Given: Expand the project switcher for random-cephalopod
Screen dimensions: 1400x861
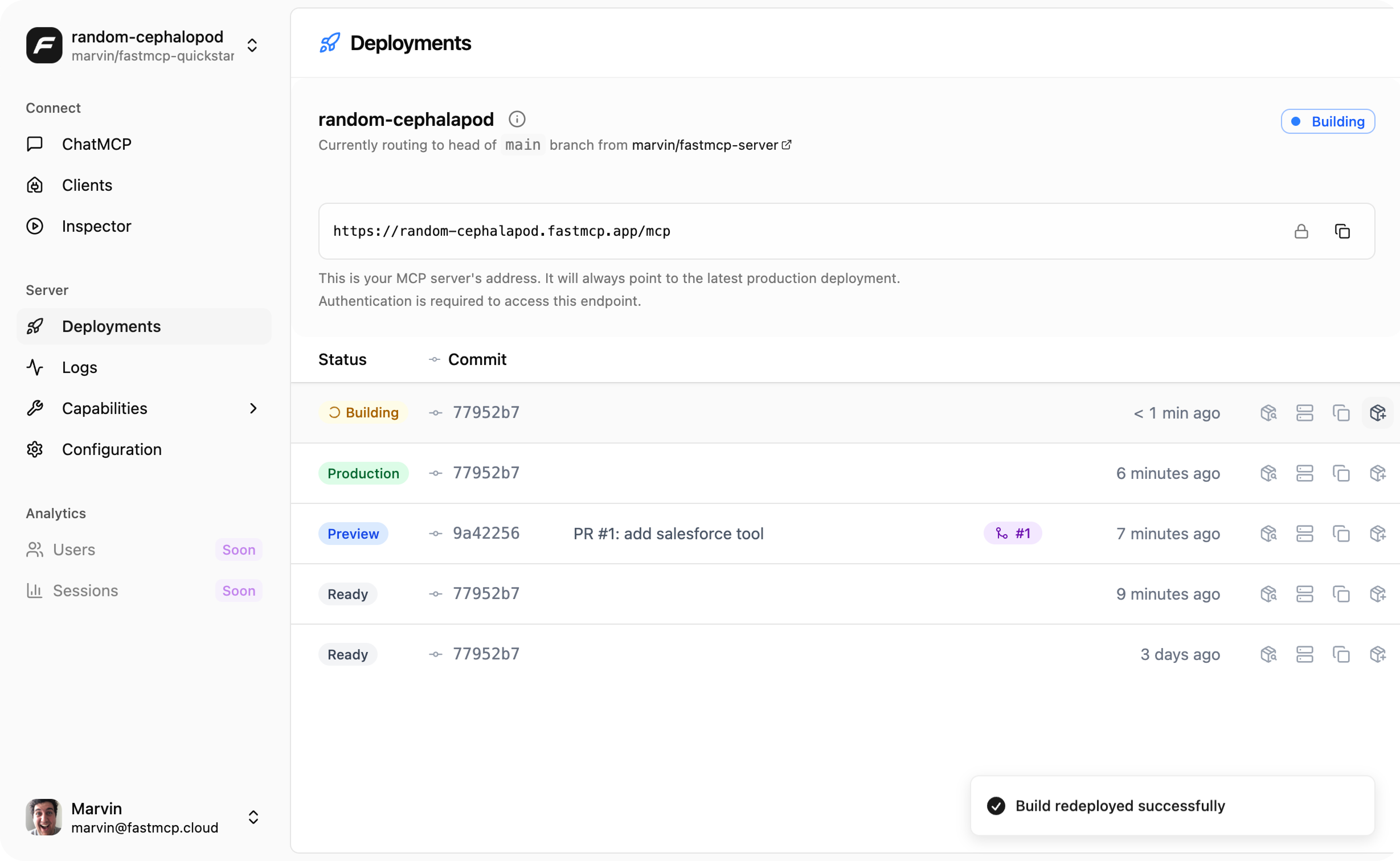Looking at the screenshot, I should click(x=252, y=46).
